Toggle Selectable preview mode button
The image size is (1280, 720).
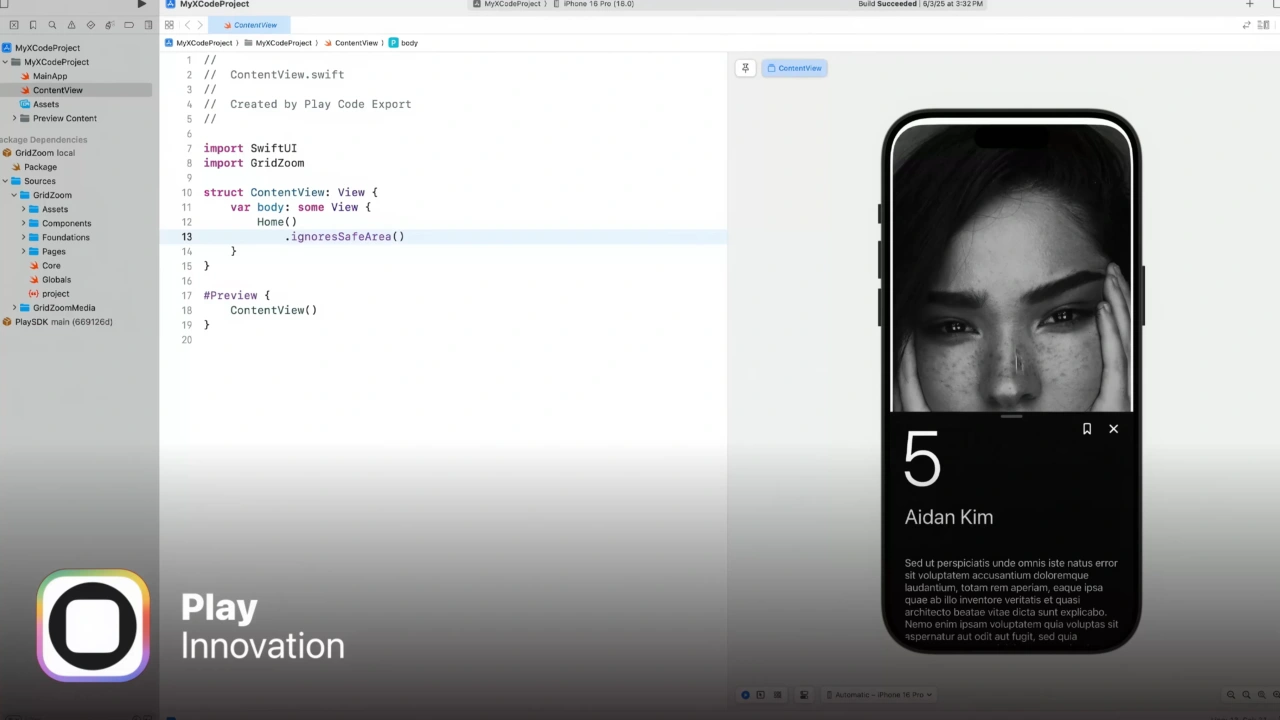coord(760,695)
